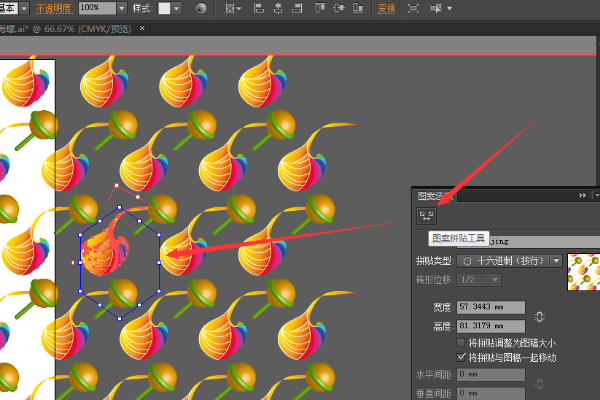Click the 样式 graphic style swatch
The width and height of the screenshot is (600, 400).
click(x=165, y=8)
